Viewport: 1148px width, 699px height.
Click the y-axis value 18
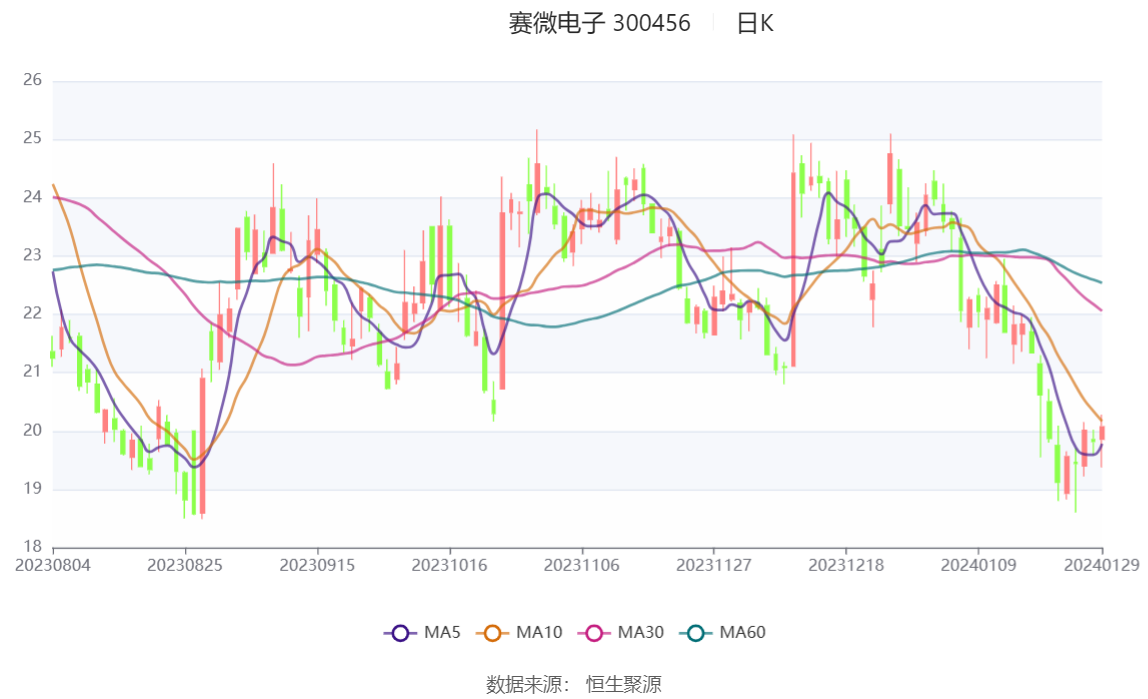pyautogui.click(x=32, y=547)
